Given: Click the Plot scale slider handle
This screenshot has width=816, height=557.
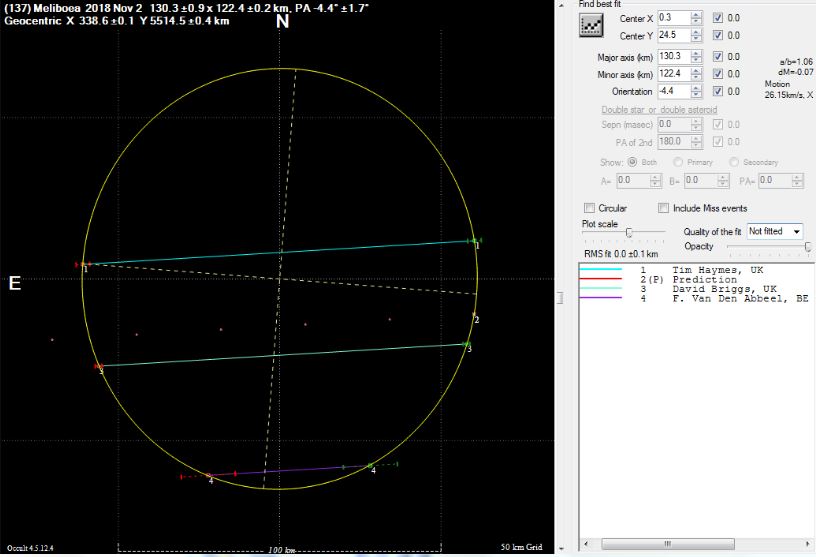Looking at the screenshot, I should pyautogui.click(x=628, y=232).
